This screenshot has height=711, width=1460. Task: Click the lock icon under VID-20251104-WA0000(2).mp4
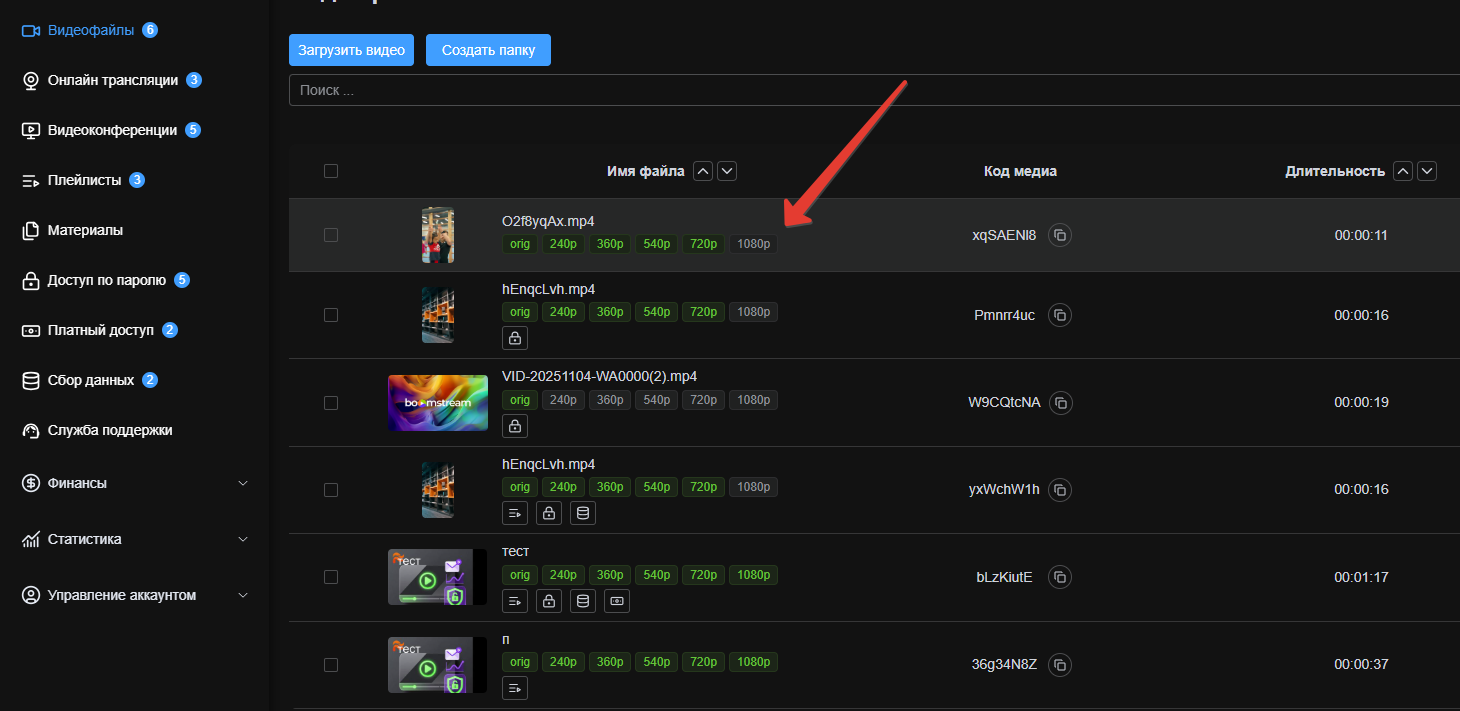coord(515,426)
